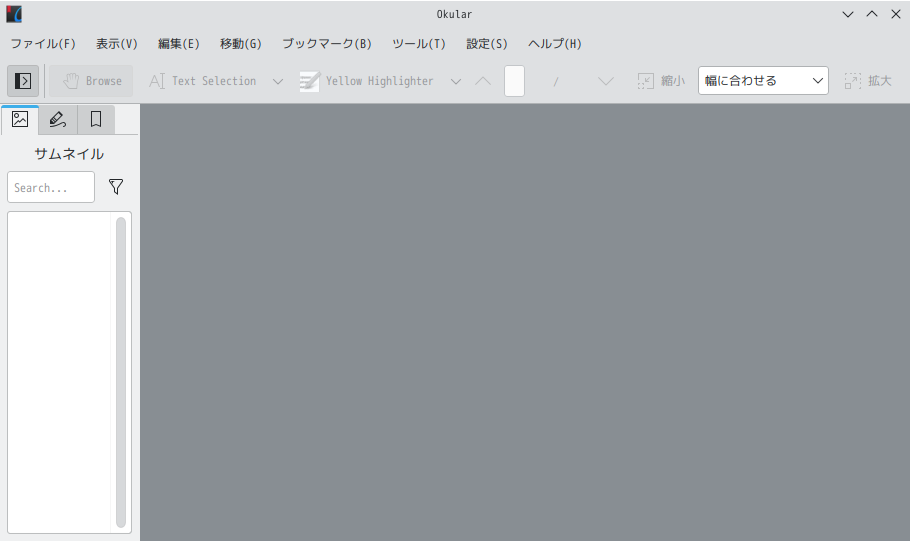Image resolution: width=910 pixels, height=541 pixels.
Task: Choose the Yellow Highlighter tool
Action: click(x=367, y=81)
